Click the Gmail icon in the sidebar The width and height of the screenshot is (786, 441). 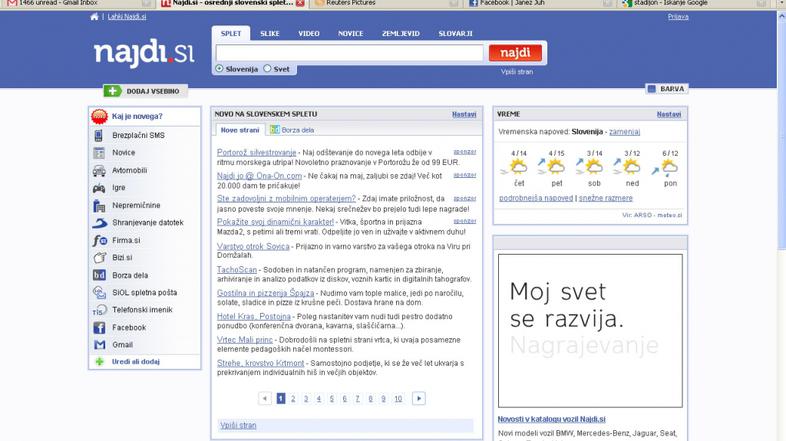pos(99,345)
